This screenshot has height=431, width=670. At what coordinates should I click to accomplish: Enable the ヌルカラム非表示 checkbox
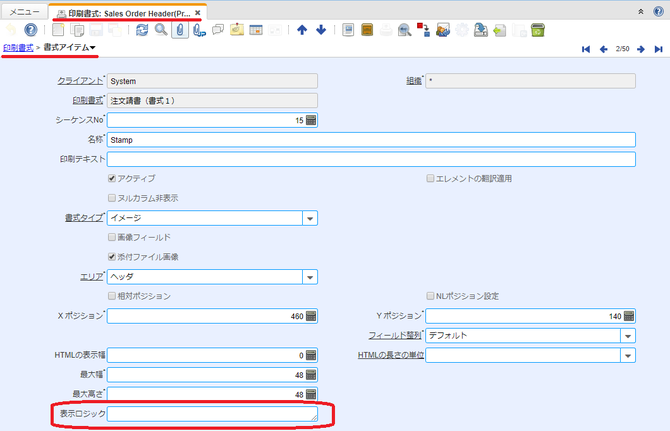(x=112, y=198)
